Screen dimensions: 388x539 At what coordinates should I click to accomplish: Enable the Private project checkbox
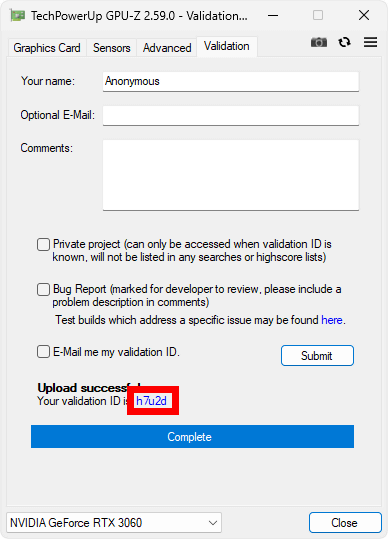[x=43, y=244]
